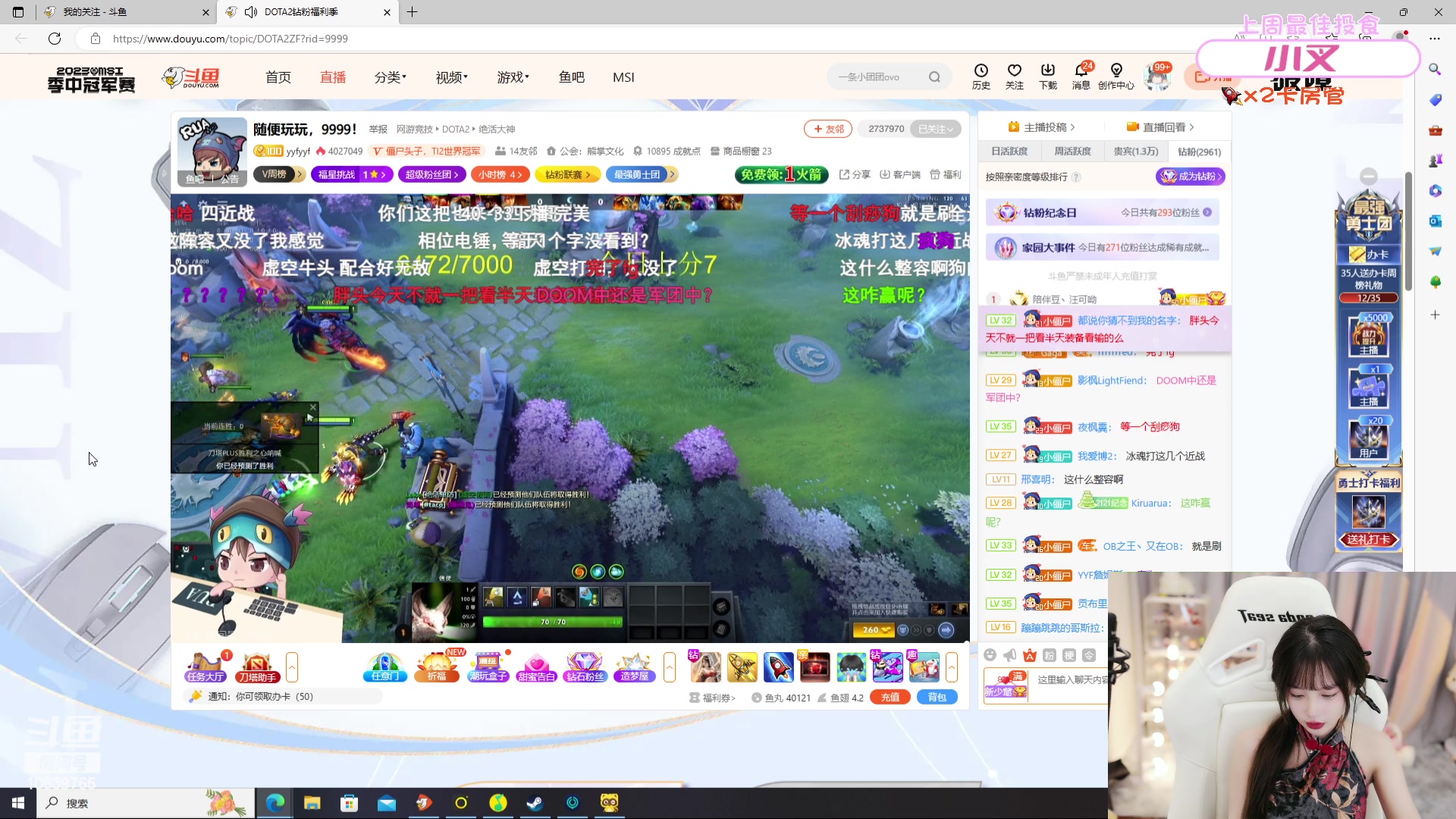Expand the gift list arrow at right end
The image size is (1456, 819).
point(952,667)
